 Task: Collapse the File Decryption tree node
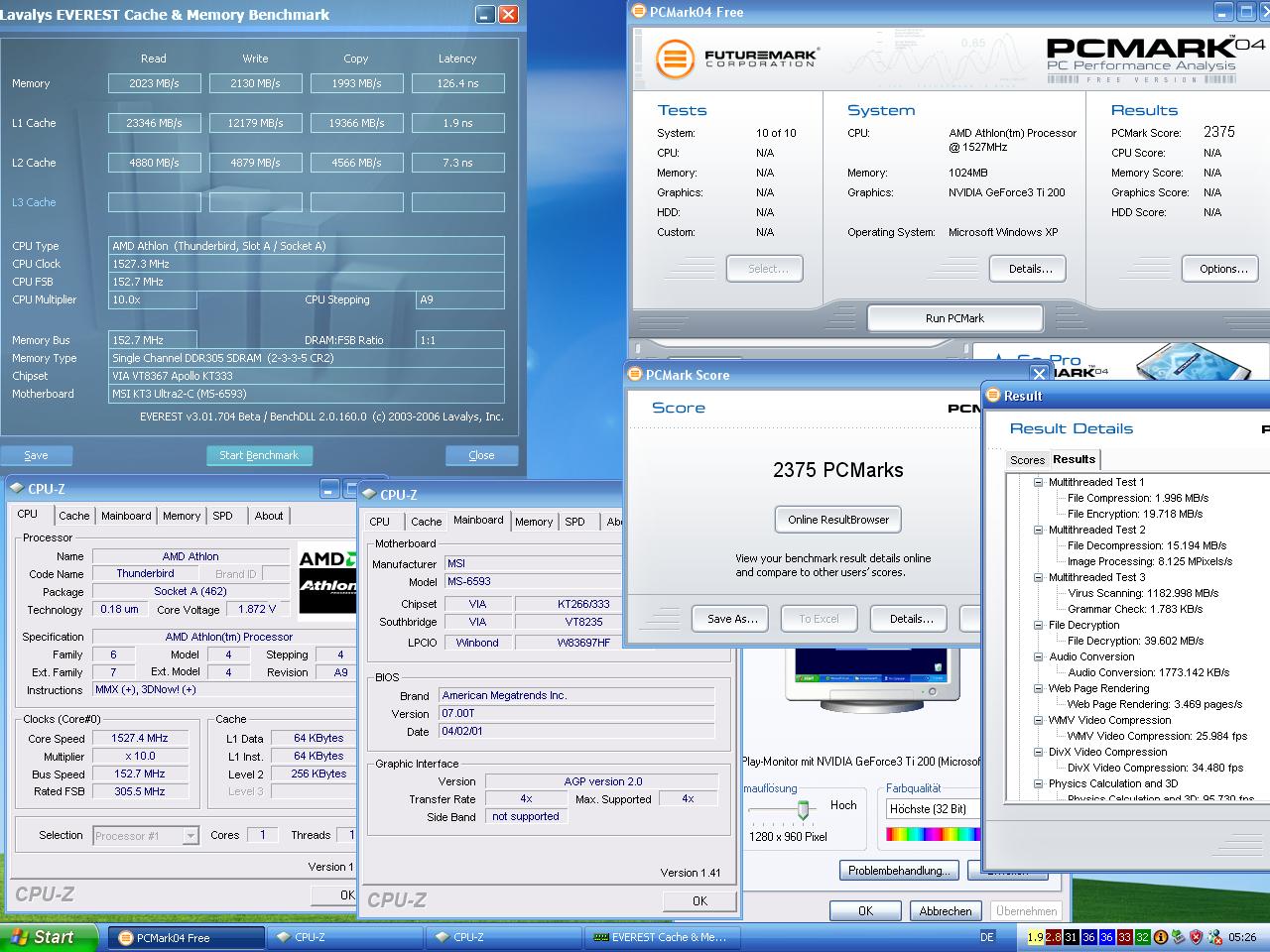1038,625
